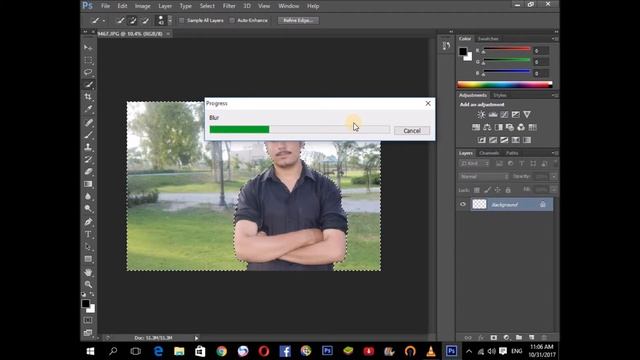
Task: Open the layer blend mode Normal dropdown
Action: (x=484, y=177)
